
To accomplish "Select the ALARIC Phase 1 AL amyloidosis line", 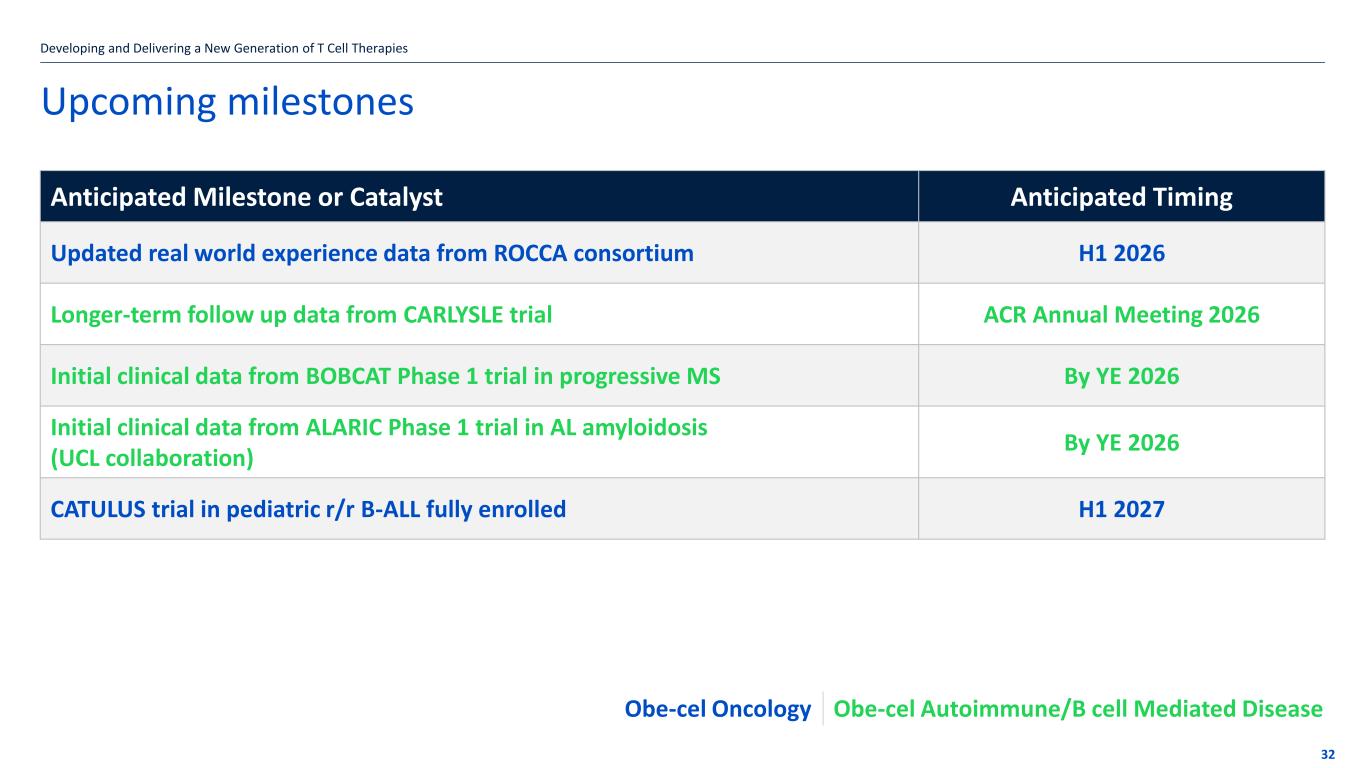I will click(379, 427).
